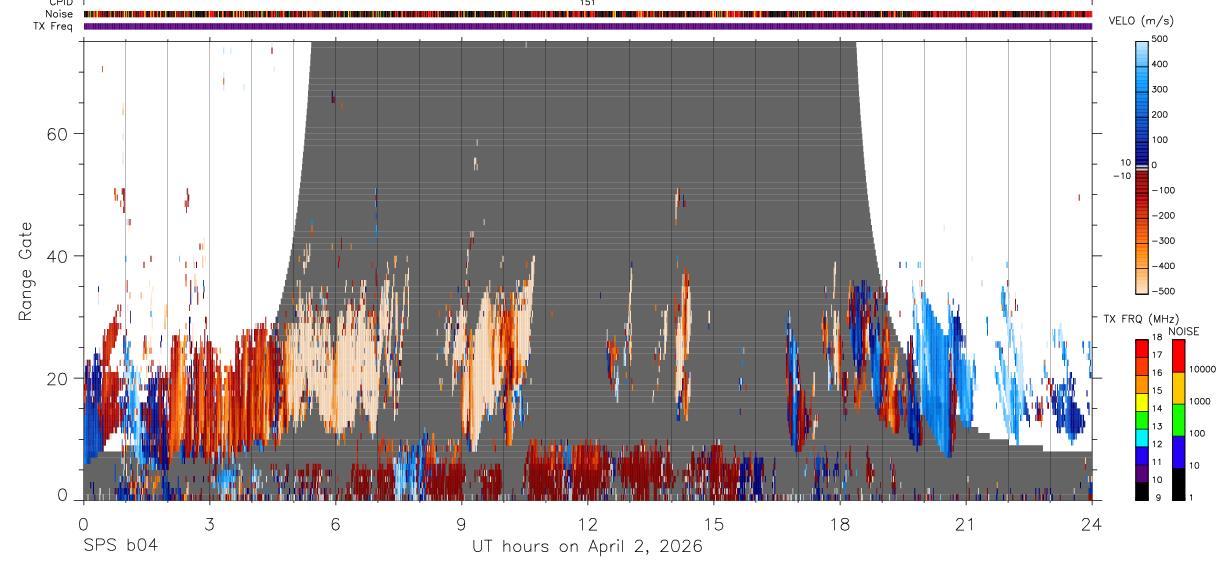Click the 'TX FRQ (MHz)' legend title
The image size is (1228, 567).
1139,318
